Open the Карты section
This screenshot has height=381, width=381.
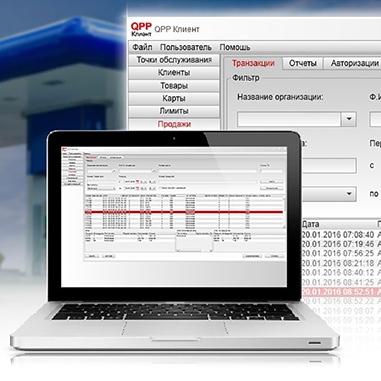pyautogui.click(x=174, y=98)
